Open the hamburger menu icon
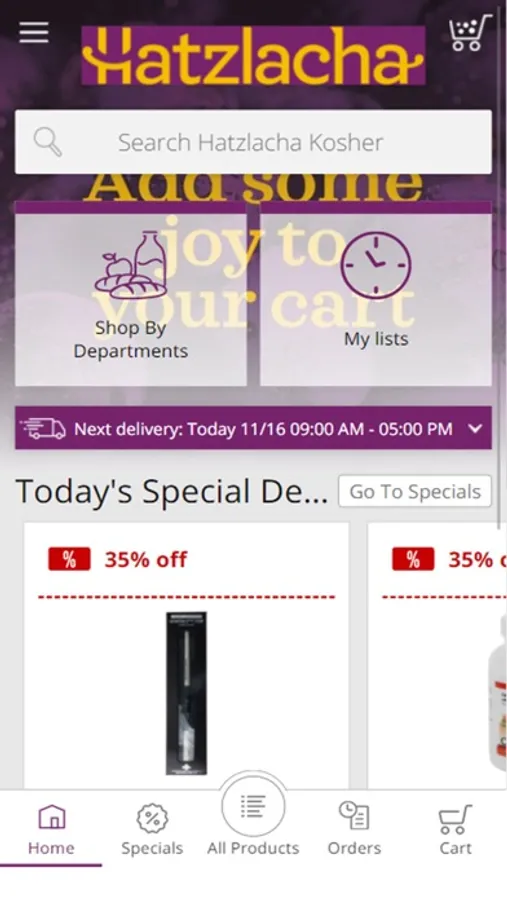The width and height of the screenshot is (507, 900). tap(34, 32)
